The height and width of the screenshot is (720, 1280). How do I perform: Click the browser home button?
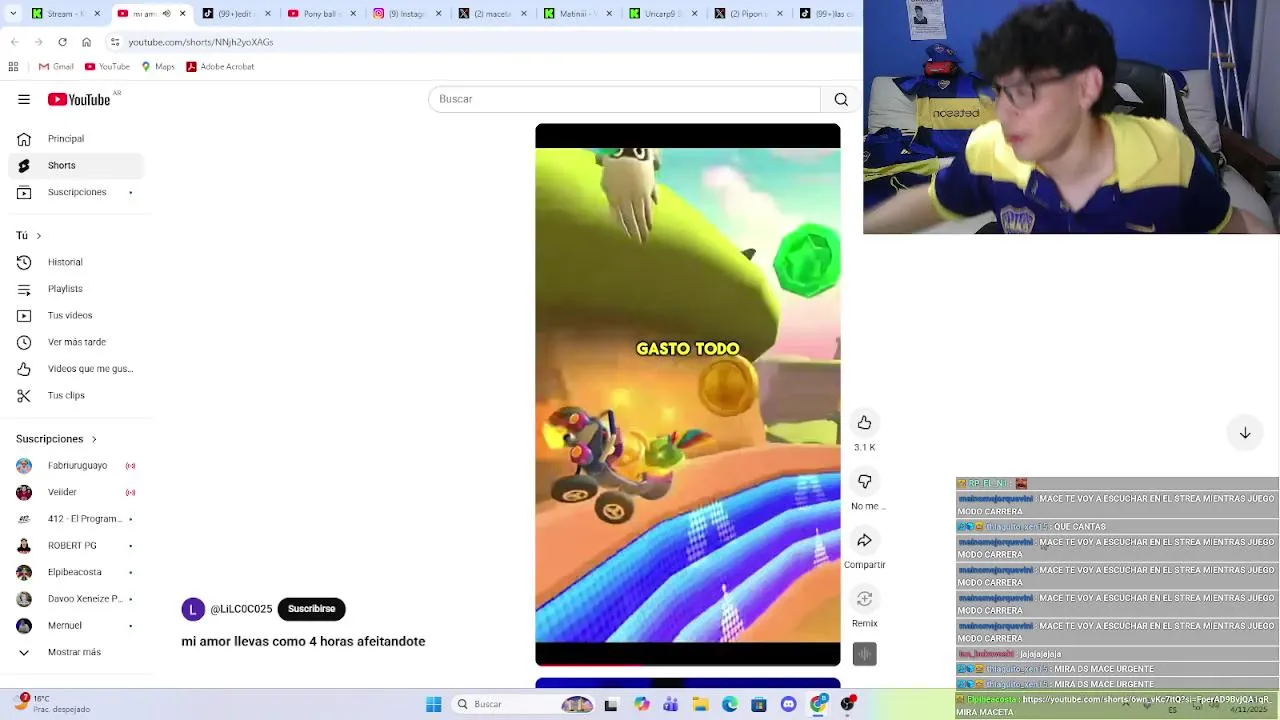tap(86, 42)
